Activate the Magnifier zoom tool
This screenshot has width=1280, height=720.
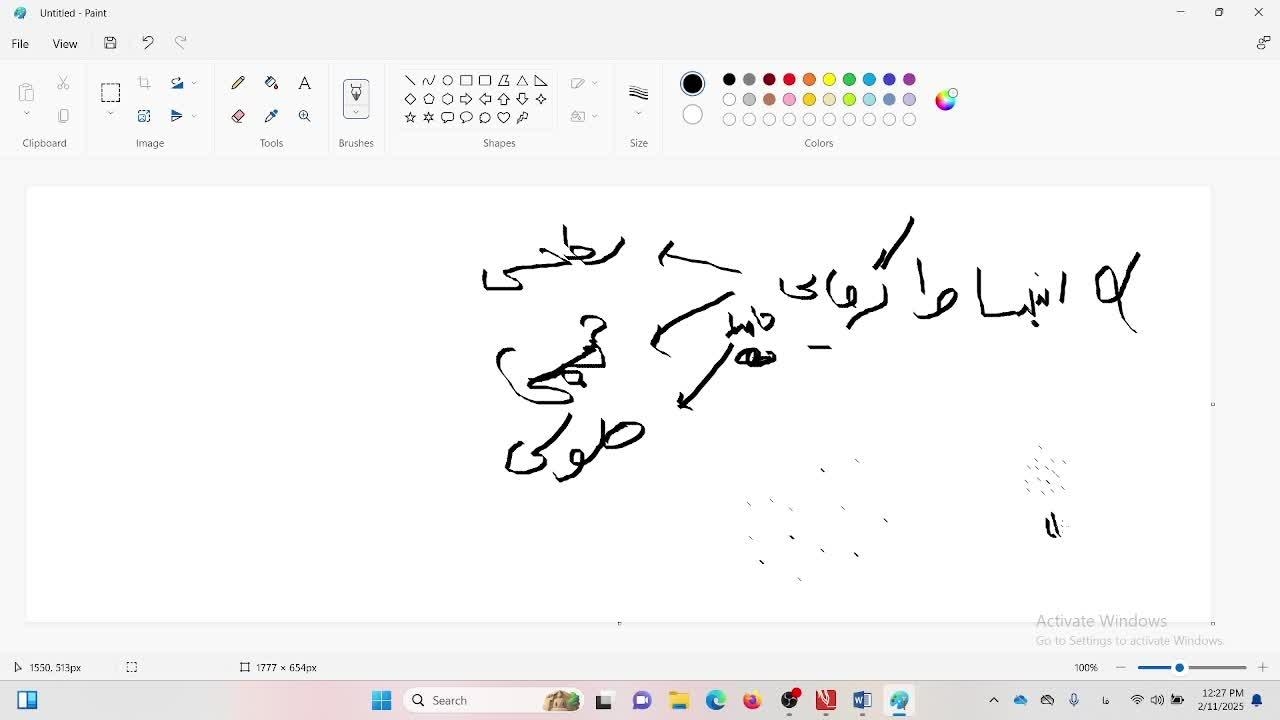point(305,116)
